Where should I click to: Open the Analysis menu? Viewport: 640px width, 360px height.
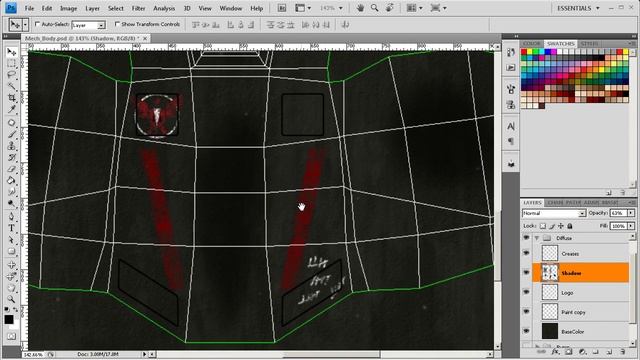coord(164,8)
